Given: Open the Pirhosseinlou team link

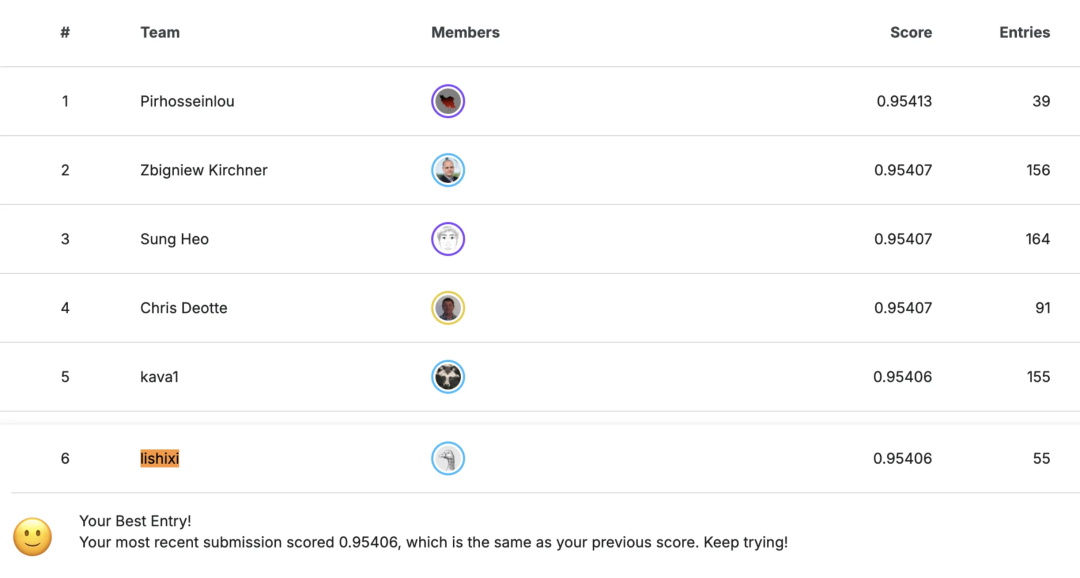Looking at the screenshot, I should (x=187, y=101).
